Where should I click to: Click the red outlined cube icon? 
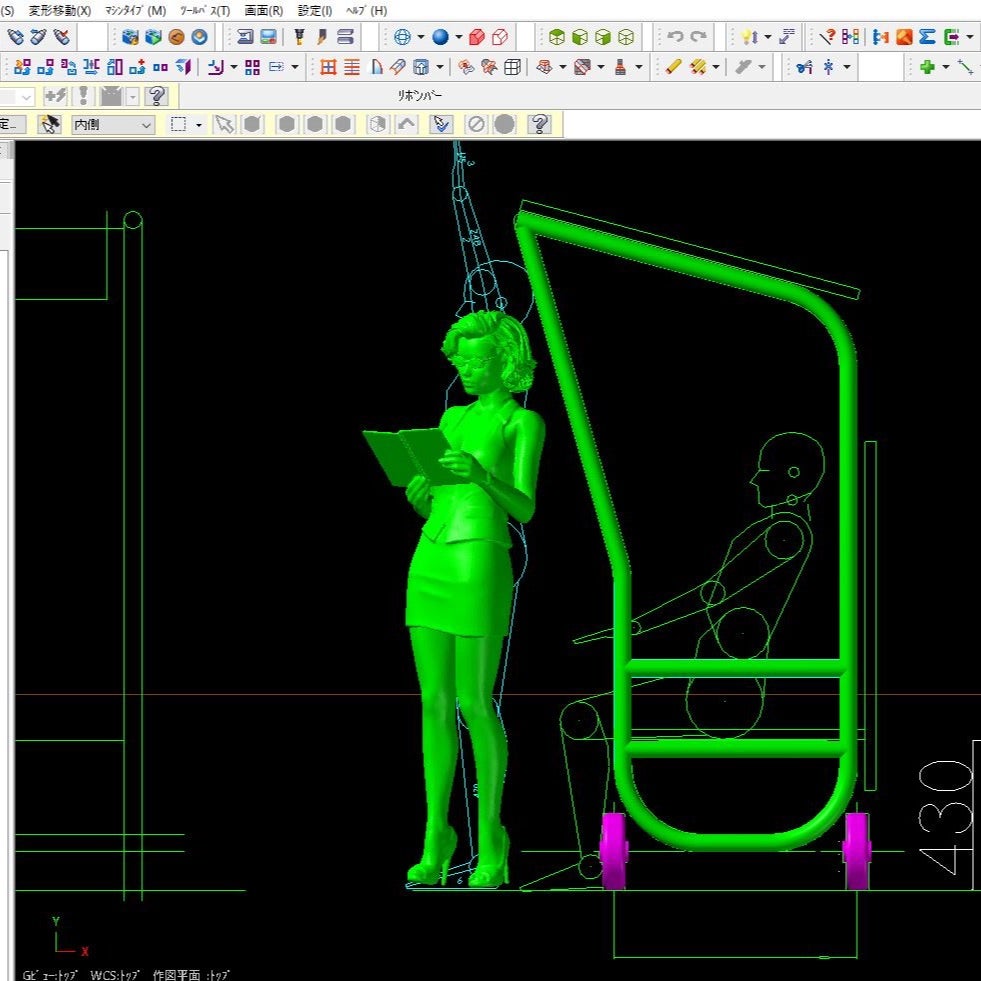pos(500,37)
